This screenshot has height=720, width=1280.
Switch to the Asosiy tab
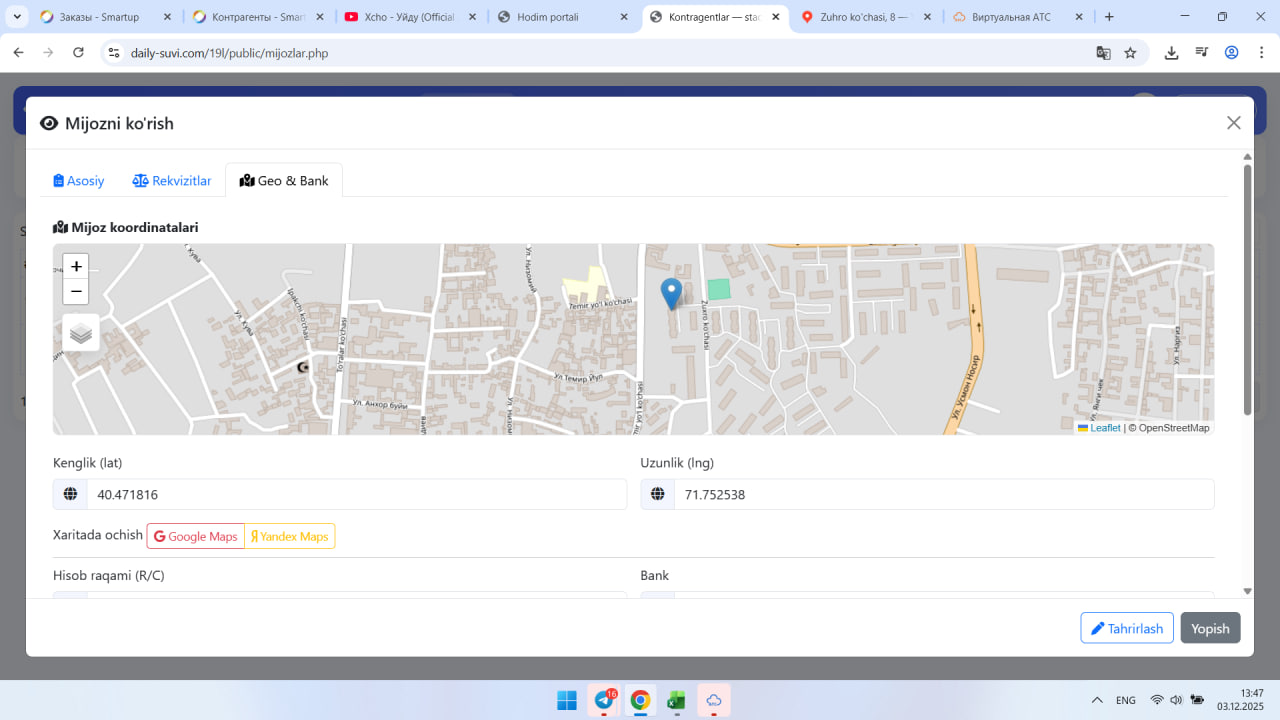point(79,181)
